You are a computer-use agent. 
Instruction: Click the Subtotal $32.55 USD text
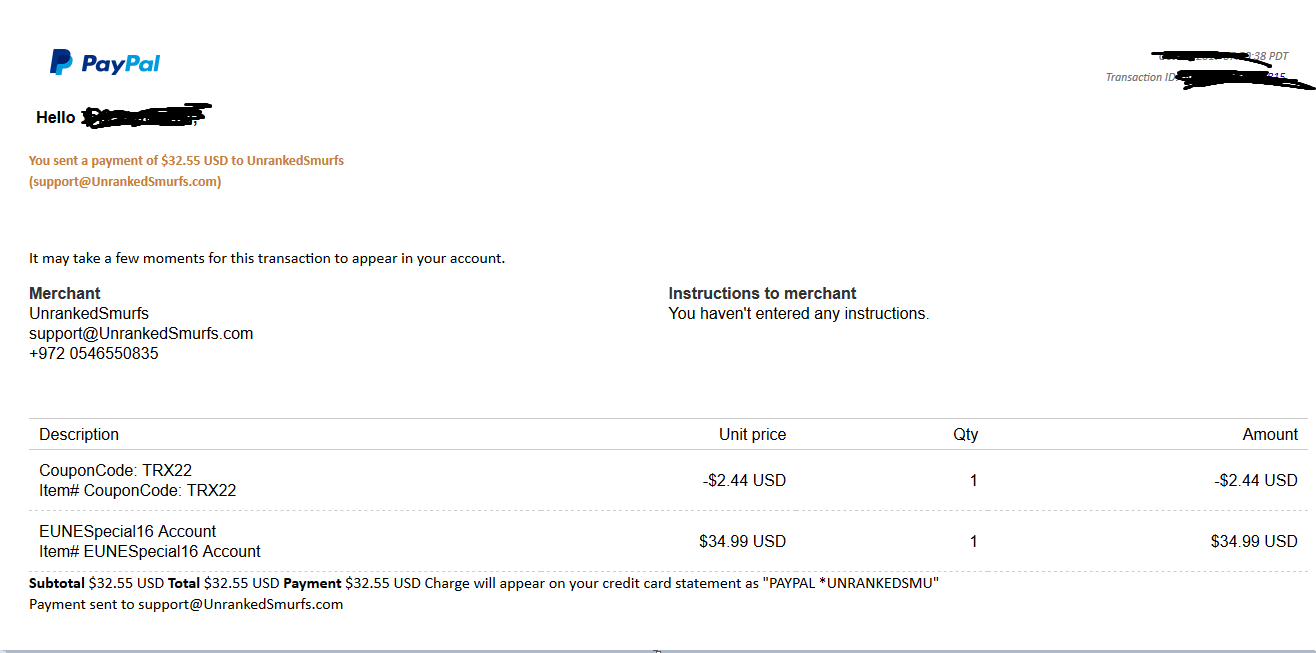point(97,583)
